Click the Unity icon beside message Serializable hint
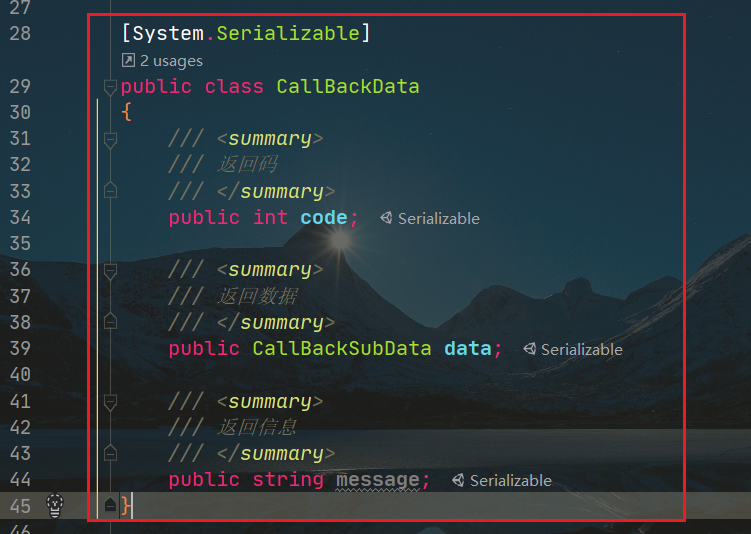The height and width of the screenshot is (534, 751). click(x=458, y=480)
